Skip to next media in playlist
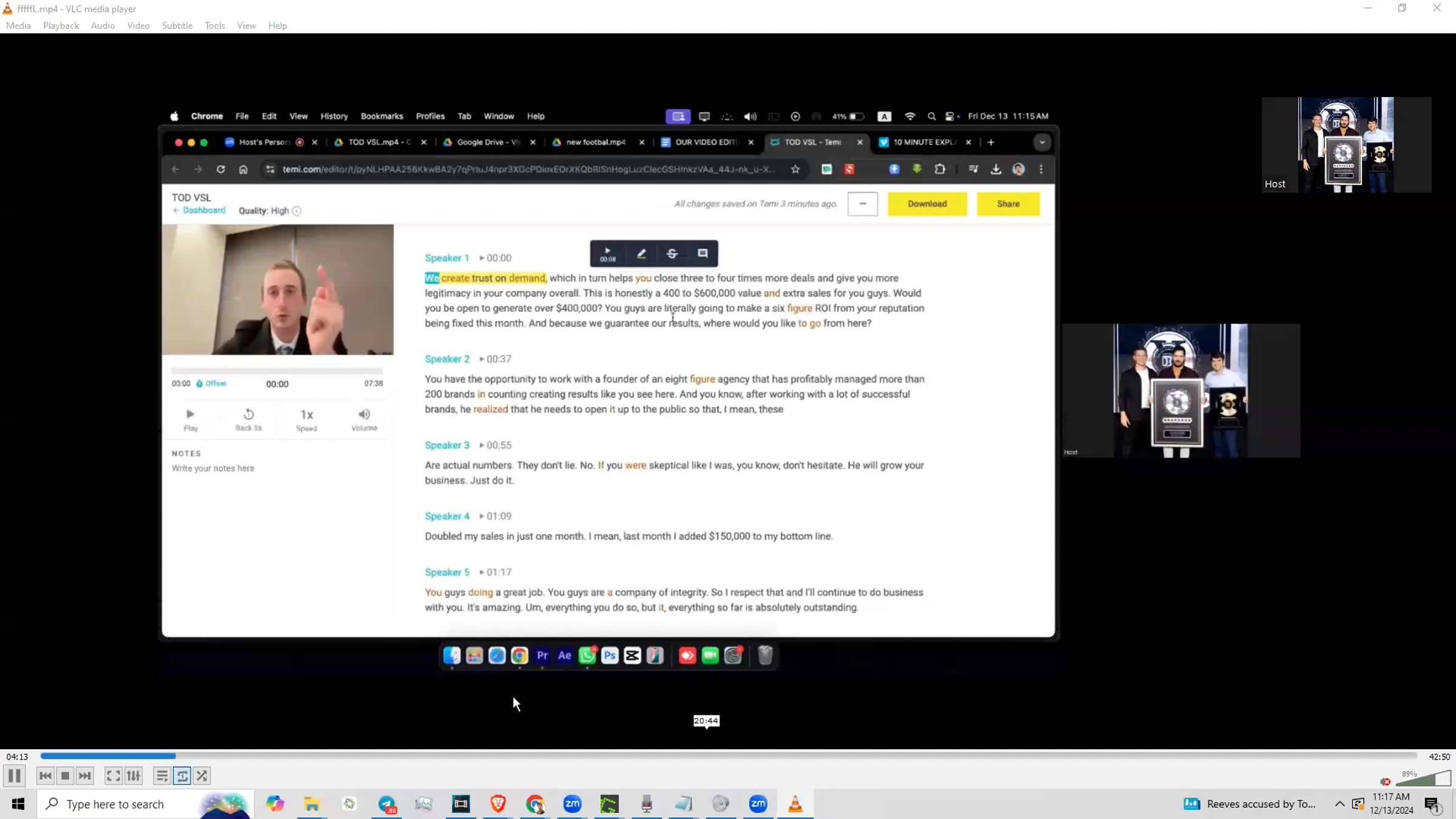1456x819 pixels. (x=85, y=776)
